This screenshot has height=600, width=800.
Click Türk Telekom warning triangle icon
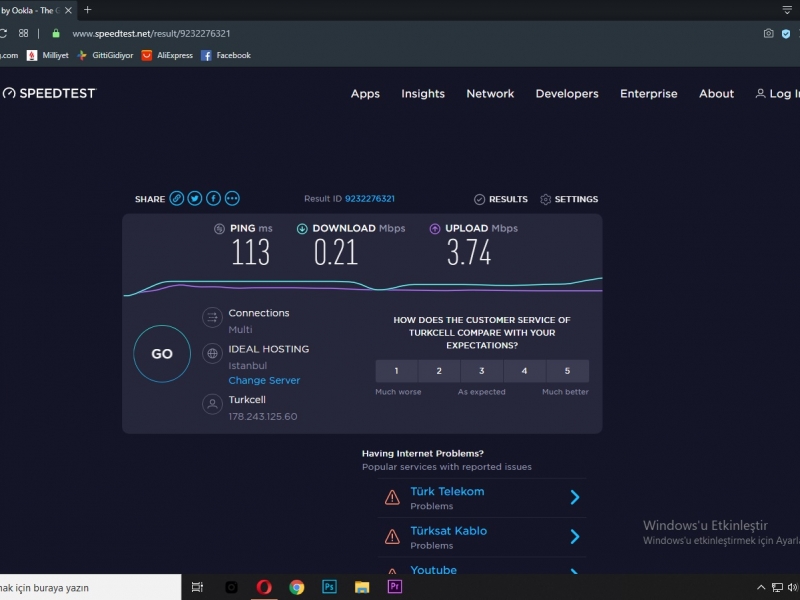(x=392, y=497)
